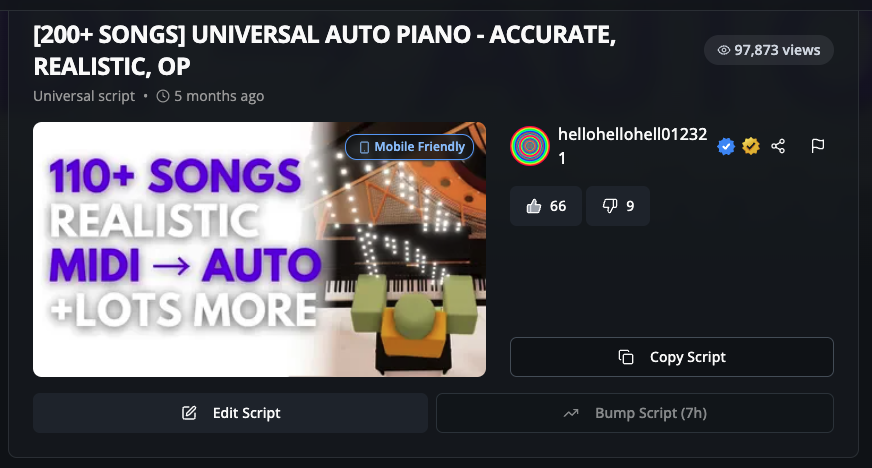Dislike the script with thumbs down
This screenshot has height=468, width=872.
click(x=618, y=206)
